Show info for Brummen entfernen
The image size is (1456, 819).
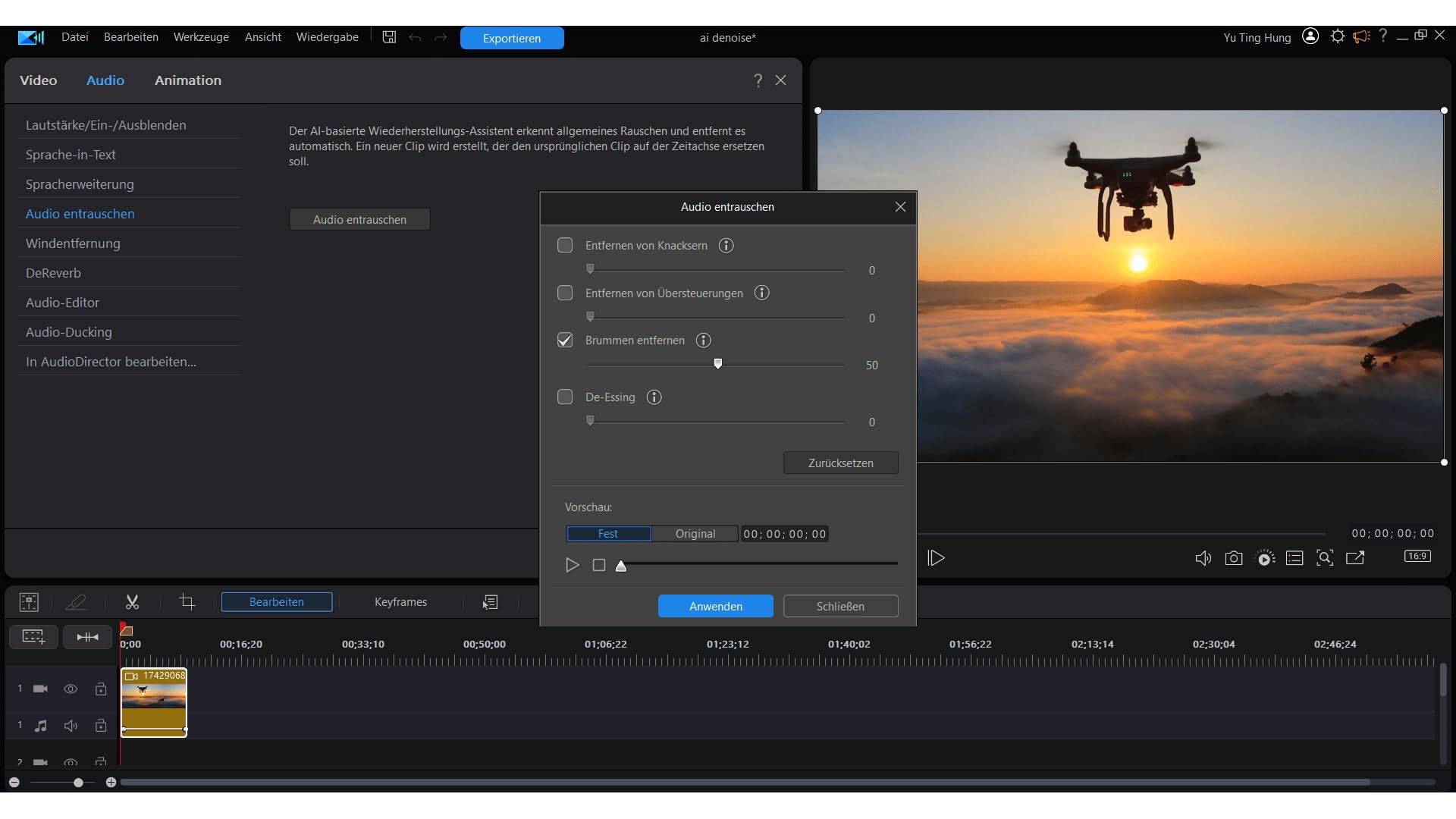(704, 340)
